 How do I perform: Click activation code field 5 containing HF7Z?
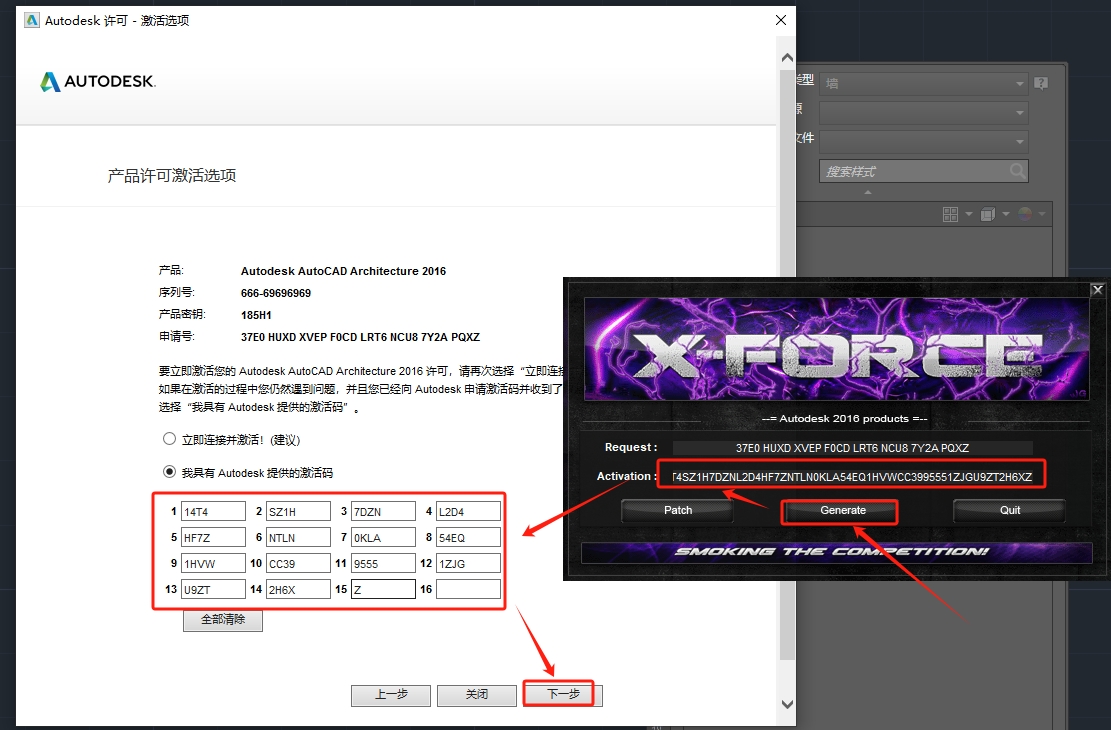tap(213, 537)
